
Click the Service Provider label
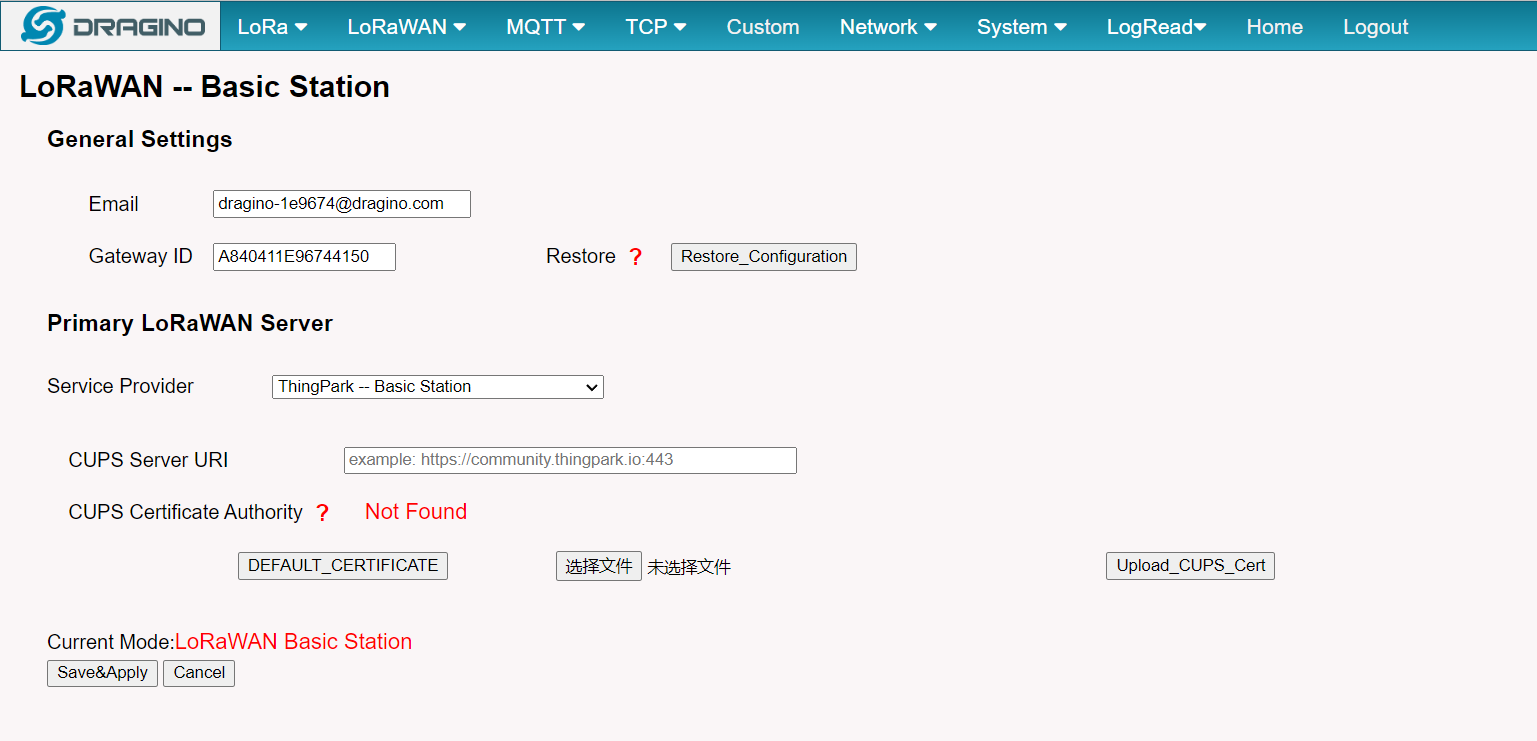tap(120, 386)
